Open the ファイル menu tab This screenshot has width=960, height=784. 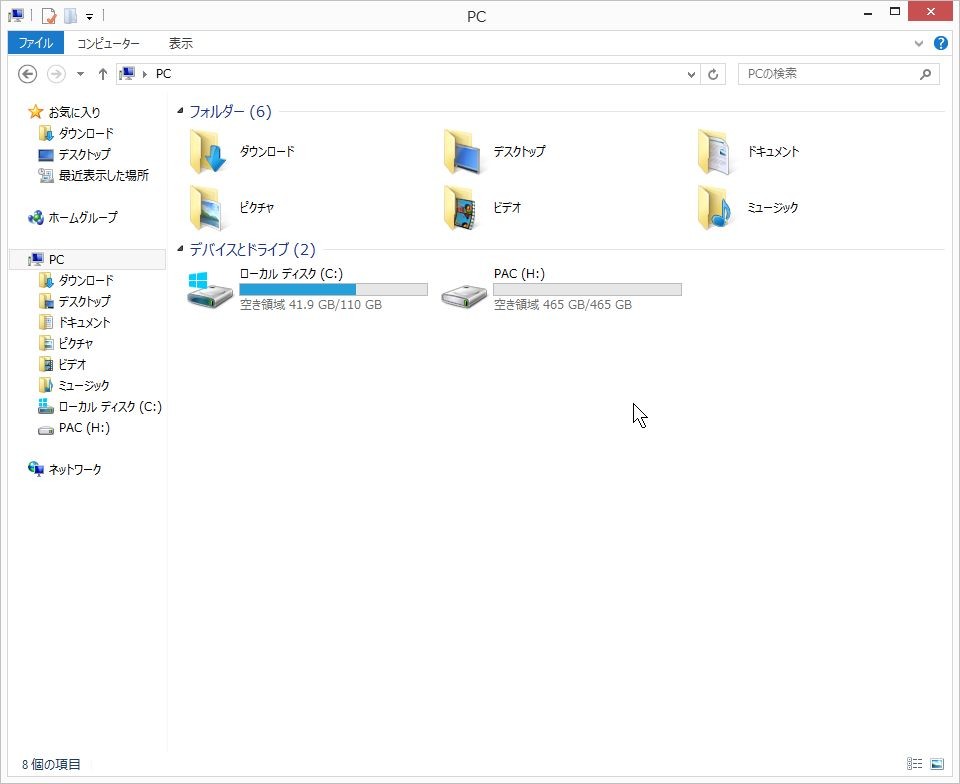point(36,43)
